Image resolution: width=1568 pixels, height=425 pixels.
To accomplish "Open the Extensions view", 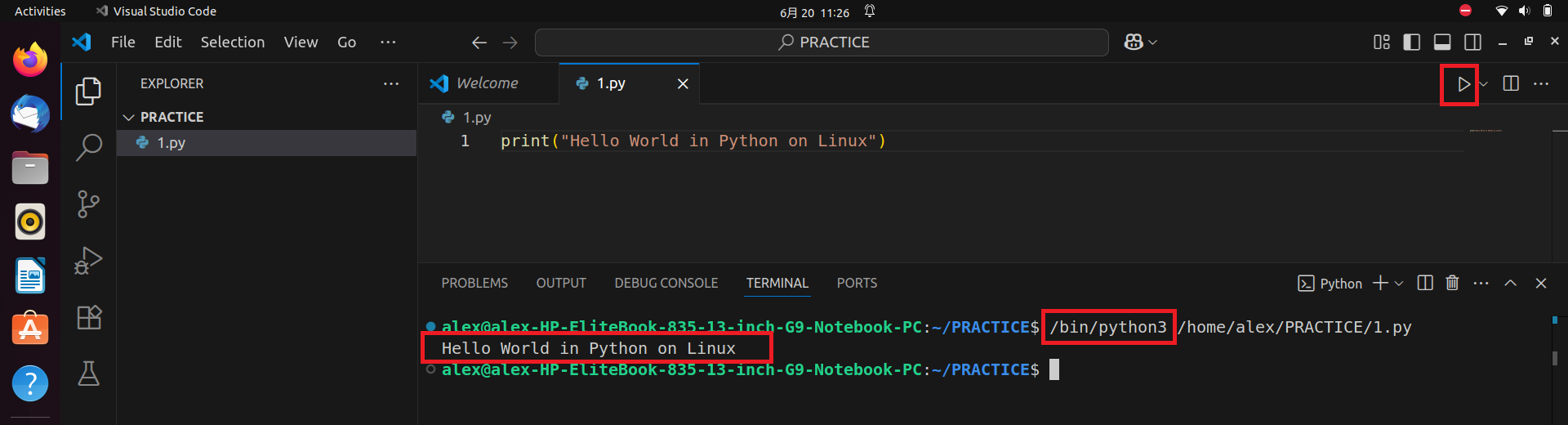I will point(88,317).
